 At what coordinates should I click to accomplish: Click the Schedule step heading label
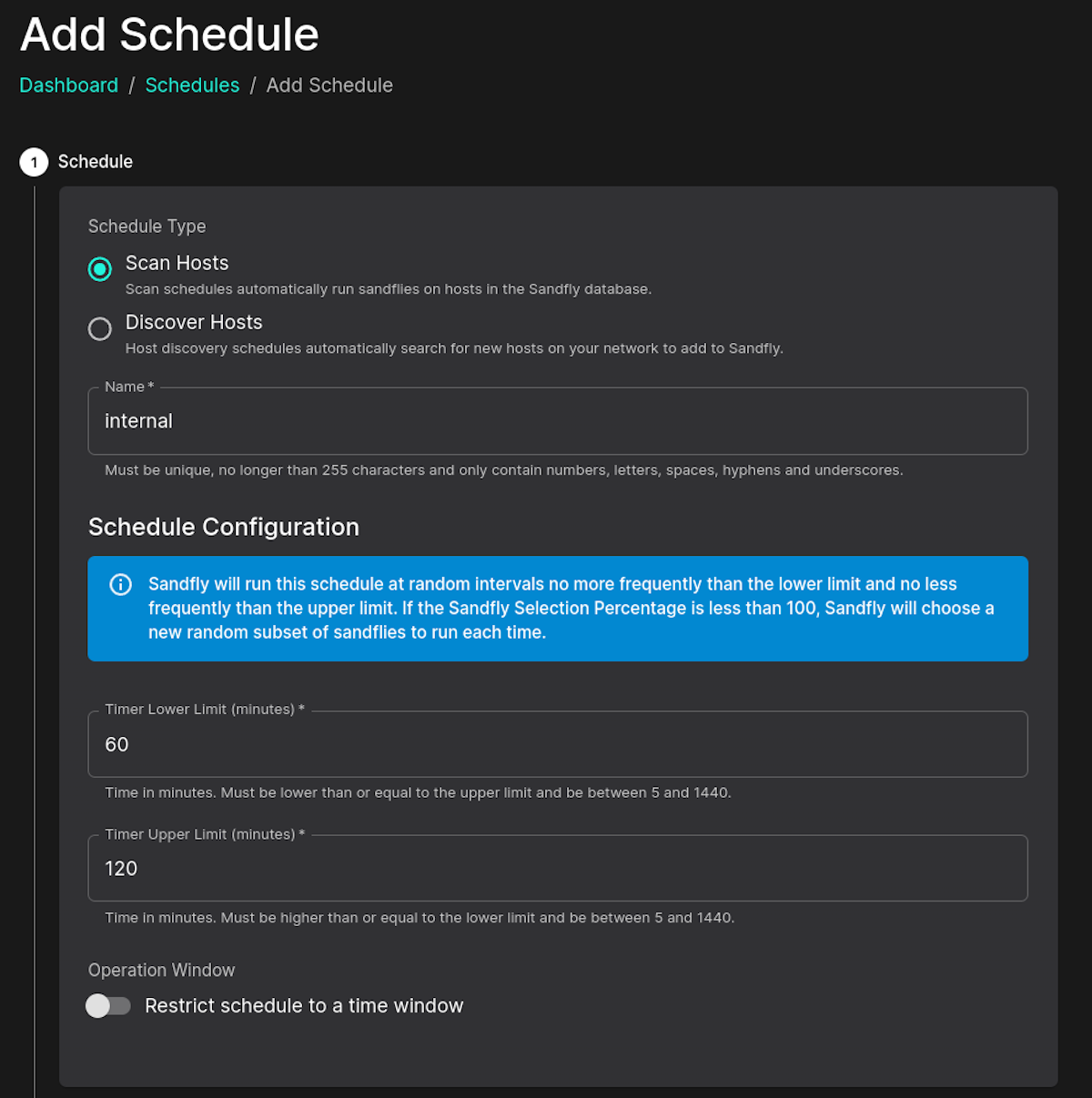[x=95, y=162]
